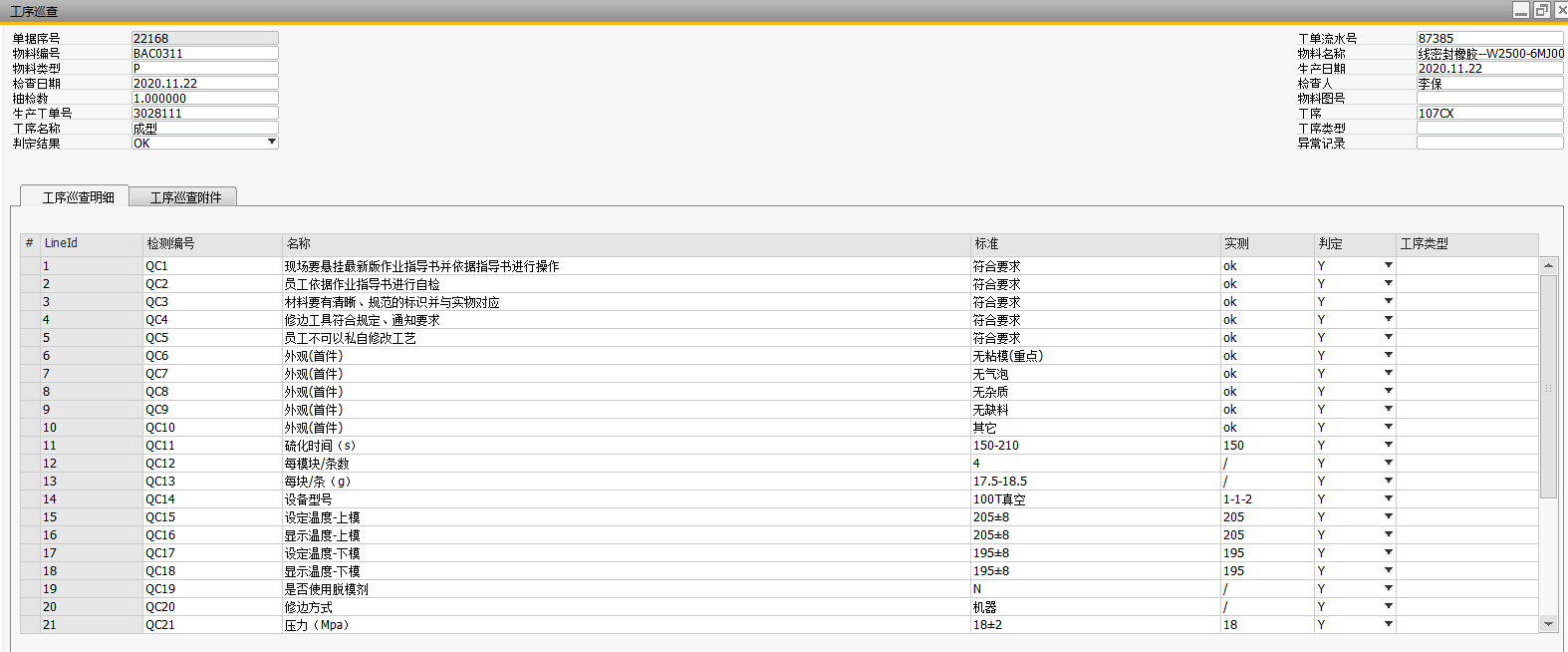Select row number 14 in the table
The height and width of the screenshot is (652, 1568).
(30, 499)
